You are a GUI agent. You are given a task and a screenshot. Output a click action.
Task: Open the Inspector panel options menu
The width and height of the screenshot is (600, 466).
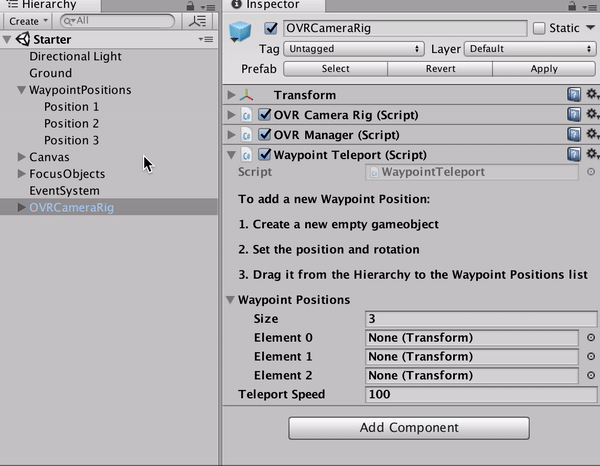pos(590,7)
